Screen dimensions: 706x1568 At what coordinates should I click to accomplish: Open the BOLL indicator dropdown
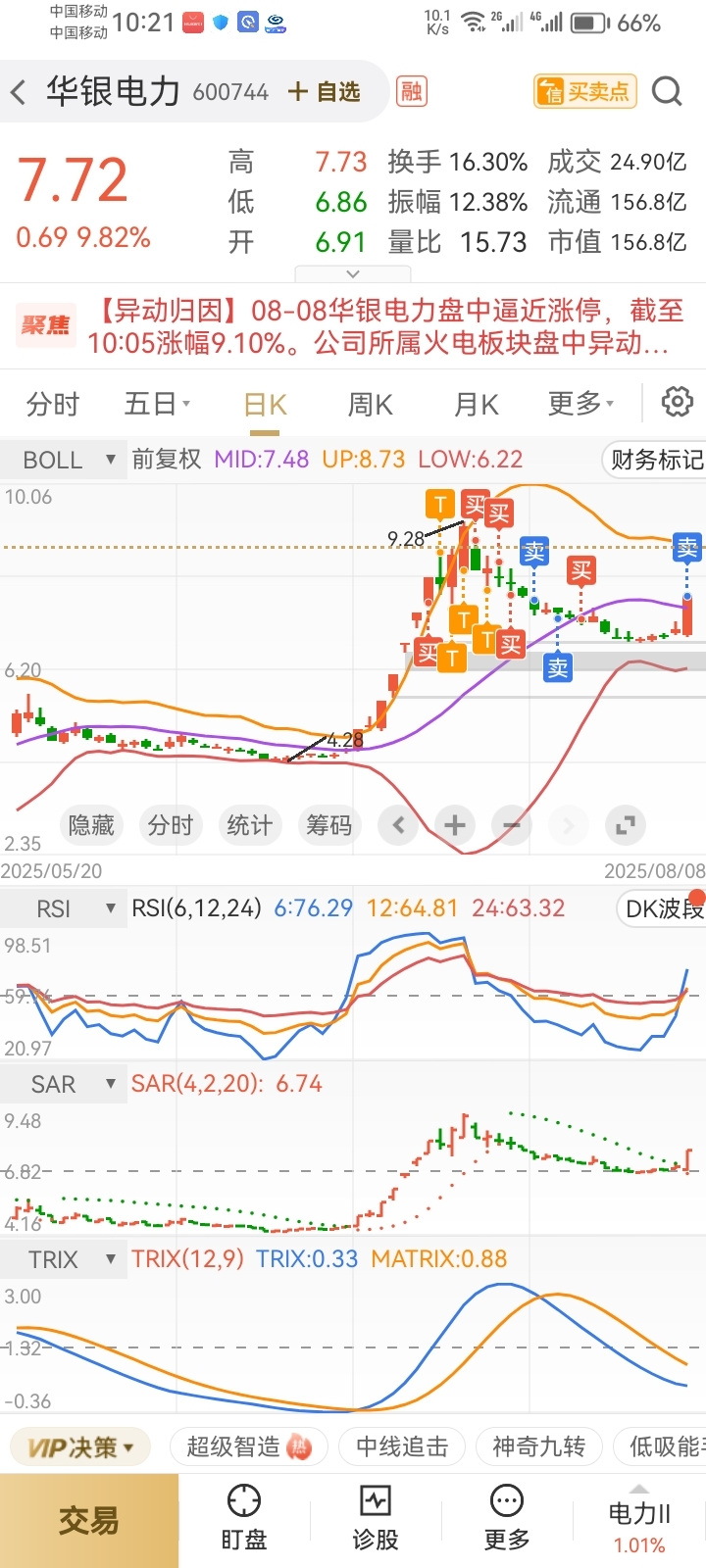64,460
